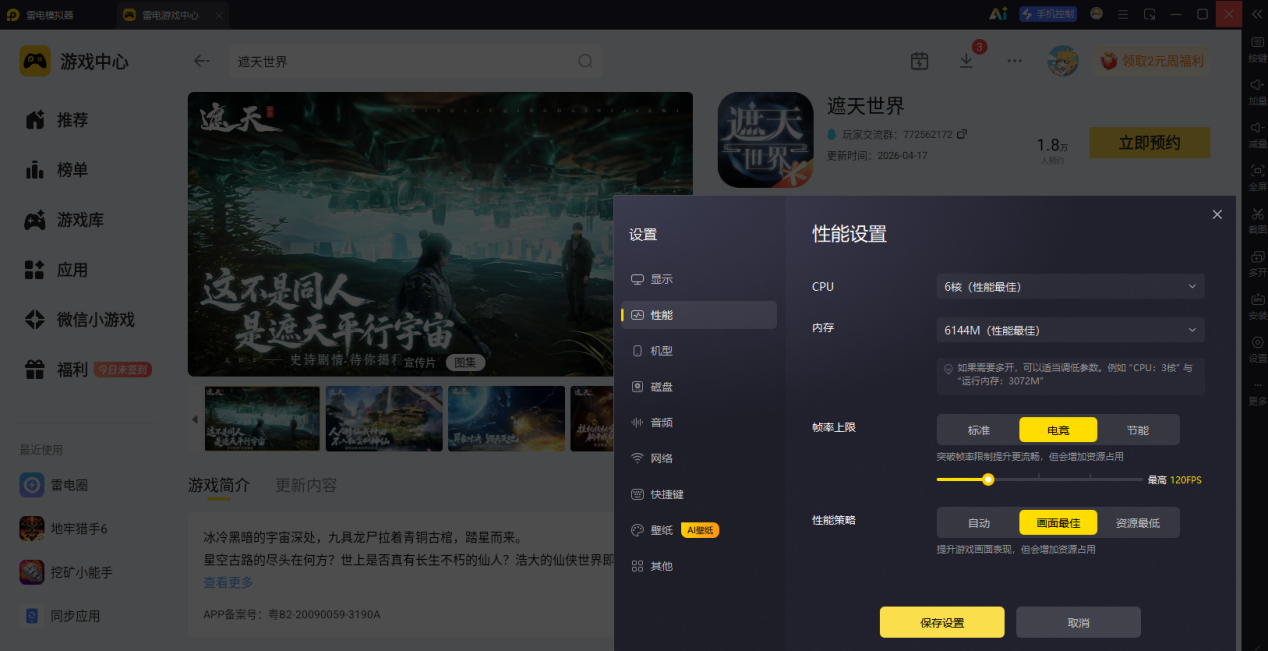Image resolution: width=1268 pixels, height=651 pixels.
Task: Open 同步应用 from recently used
Action: (61, 616)
